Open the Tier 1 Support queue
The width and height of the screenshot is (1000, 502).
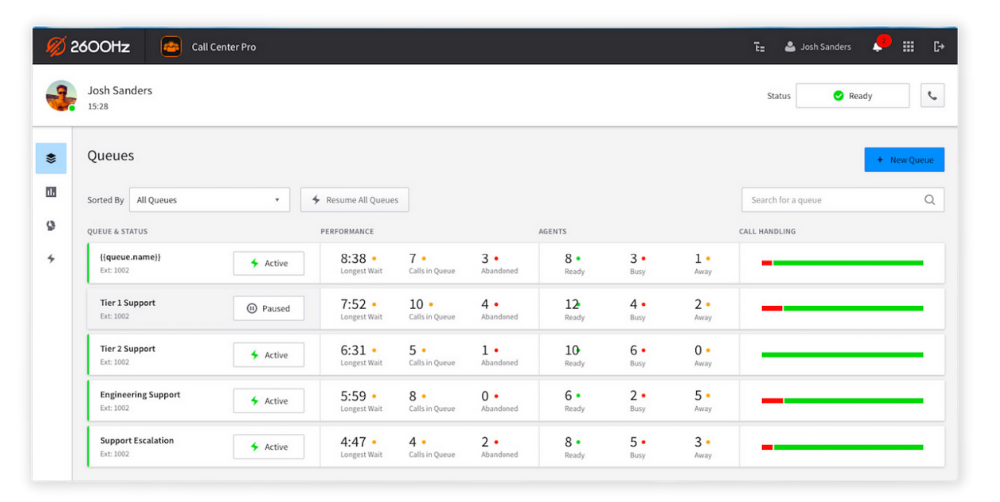(516, 309)
